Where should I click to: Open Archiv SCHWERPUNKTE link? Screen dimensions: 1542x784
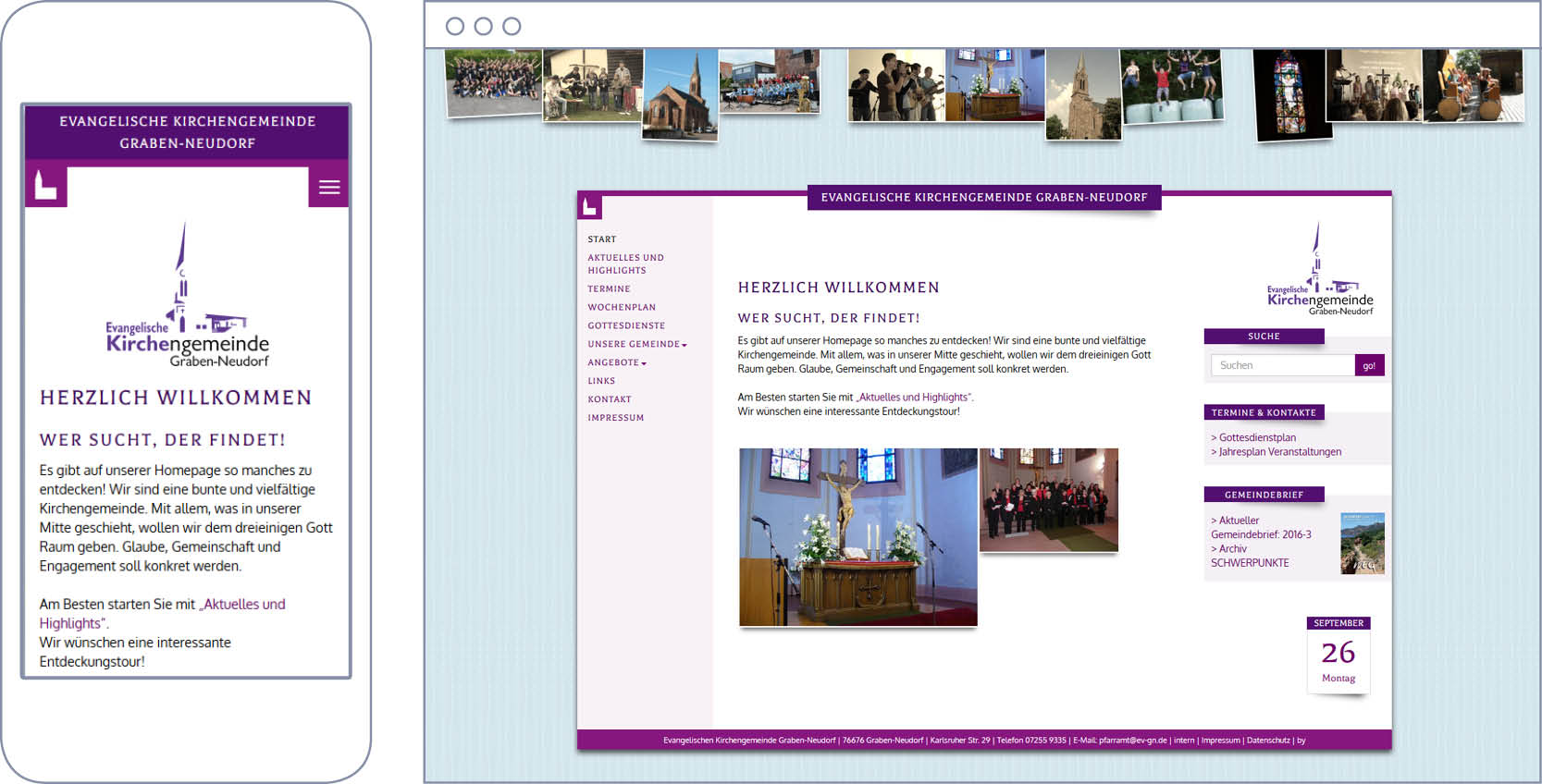tap(1250, 556)
